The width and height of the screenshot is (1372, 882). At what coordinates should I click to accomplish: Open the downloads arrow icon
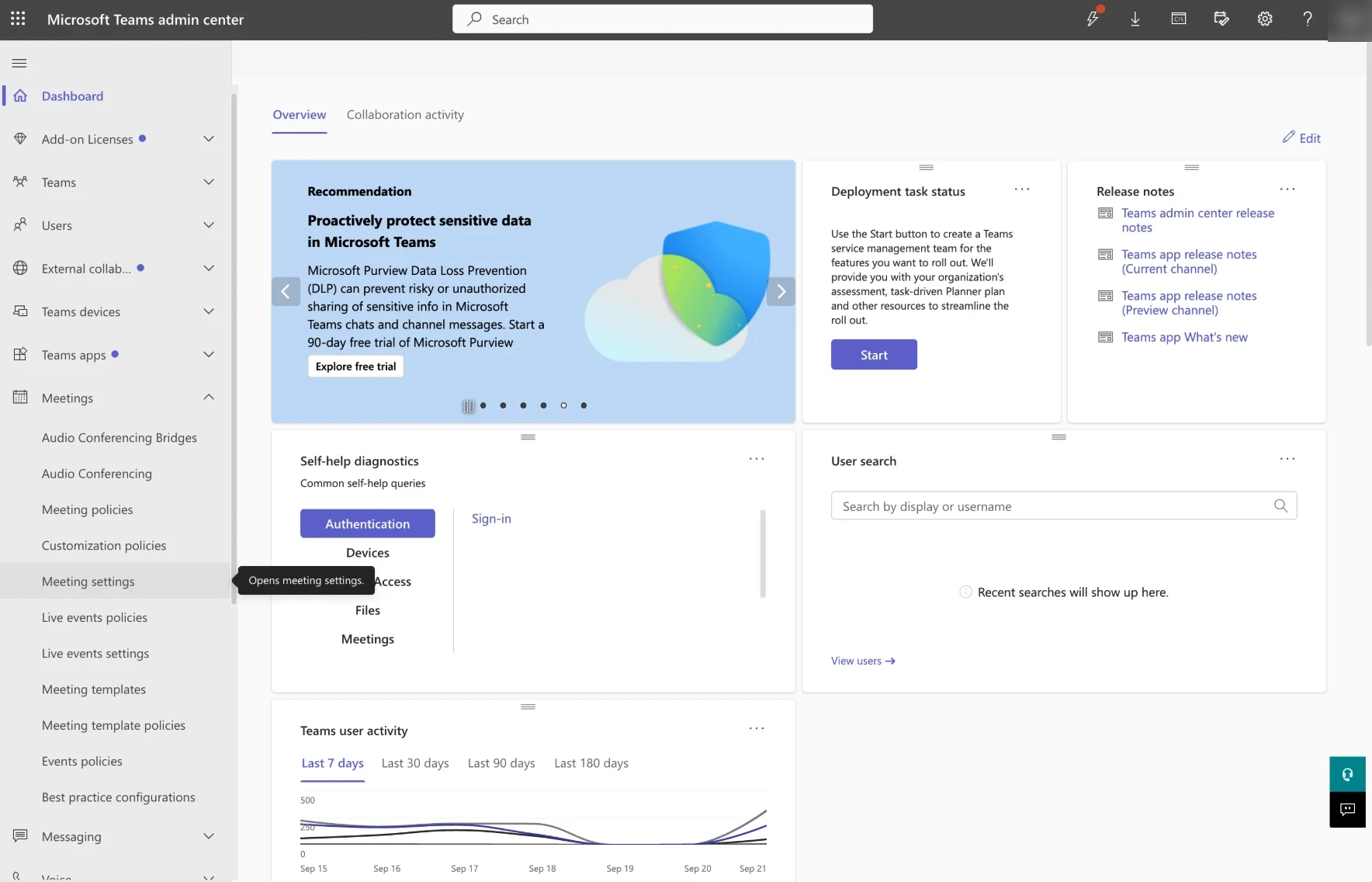[x=1135, y=19]
